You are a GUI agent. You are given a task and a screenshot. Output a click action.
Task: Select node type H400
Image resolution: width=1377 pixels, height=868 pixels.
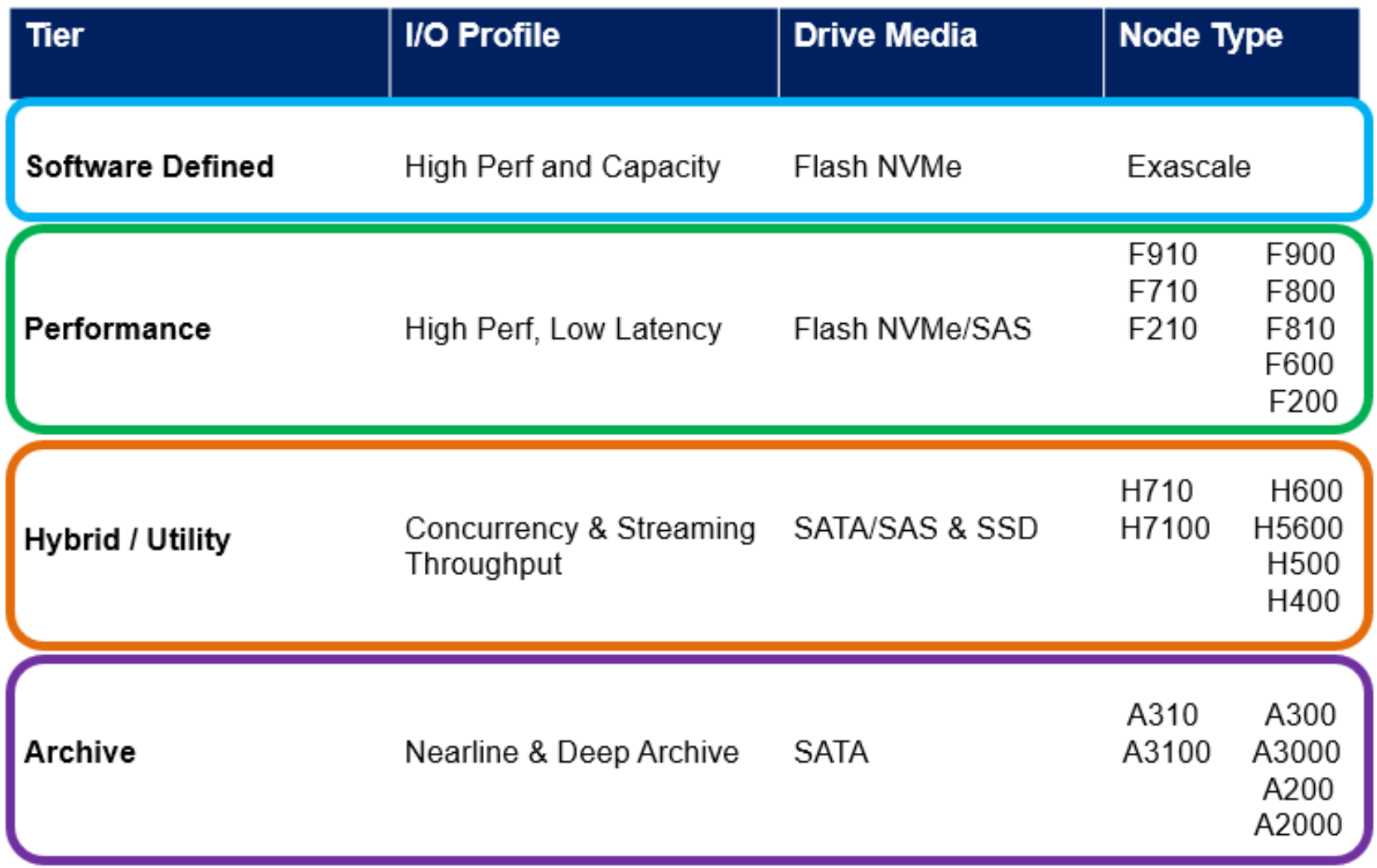click(x=1303, y=600)
